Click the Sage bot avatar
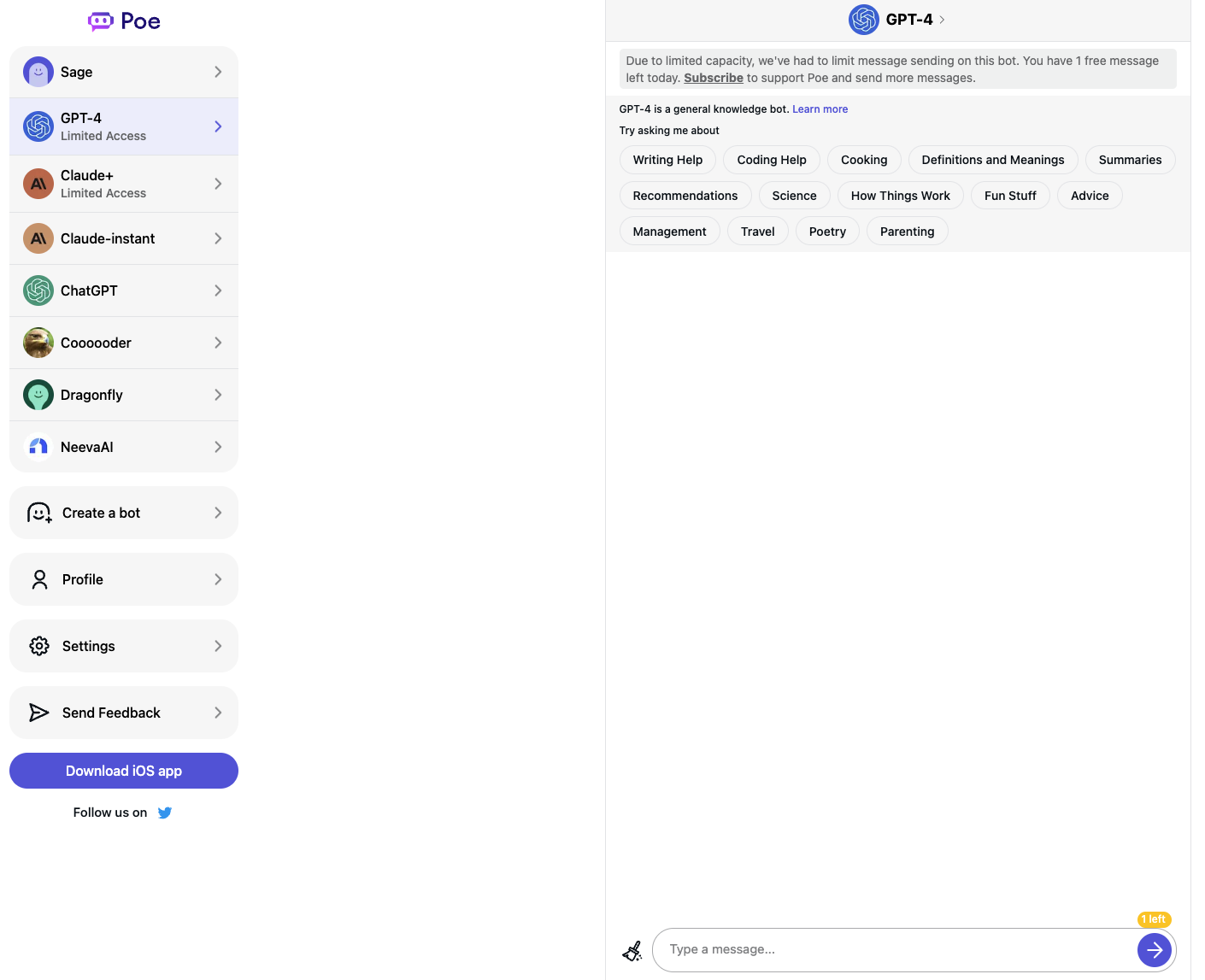 [38, 72]
